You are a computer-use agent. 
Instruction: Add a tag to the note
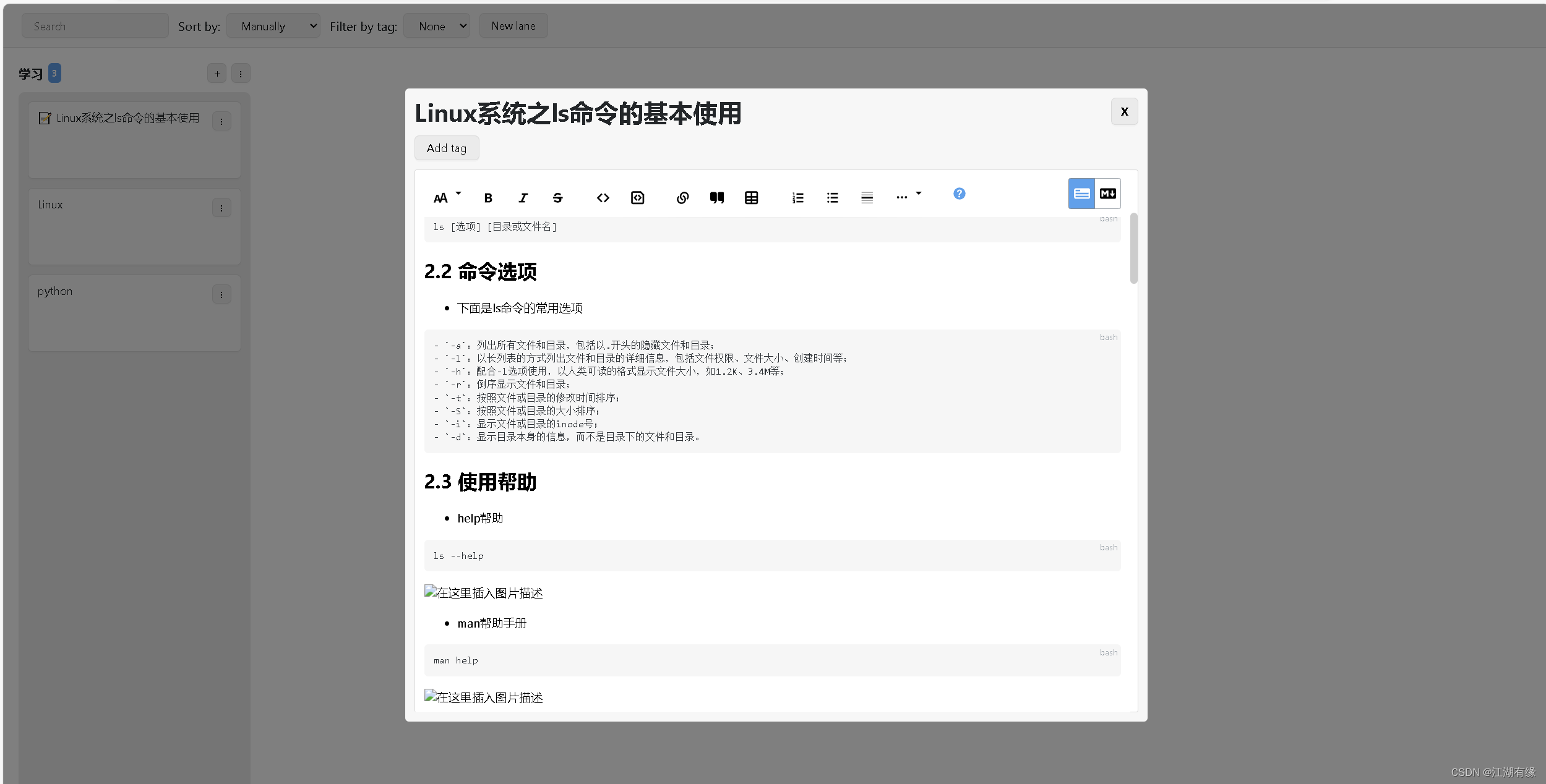(446, 148)
